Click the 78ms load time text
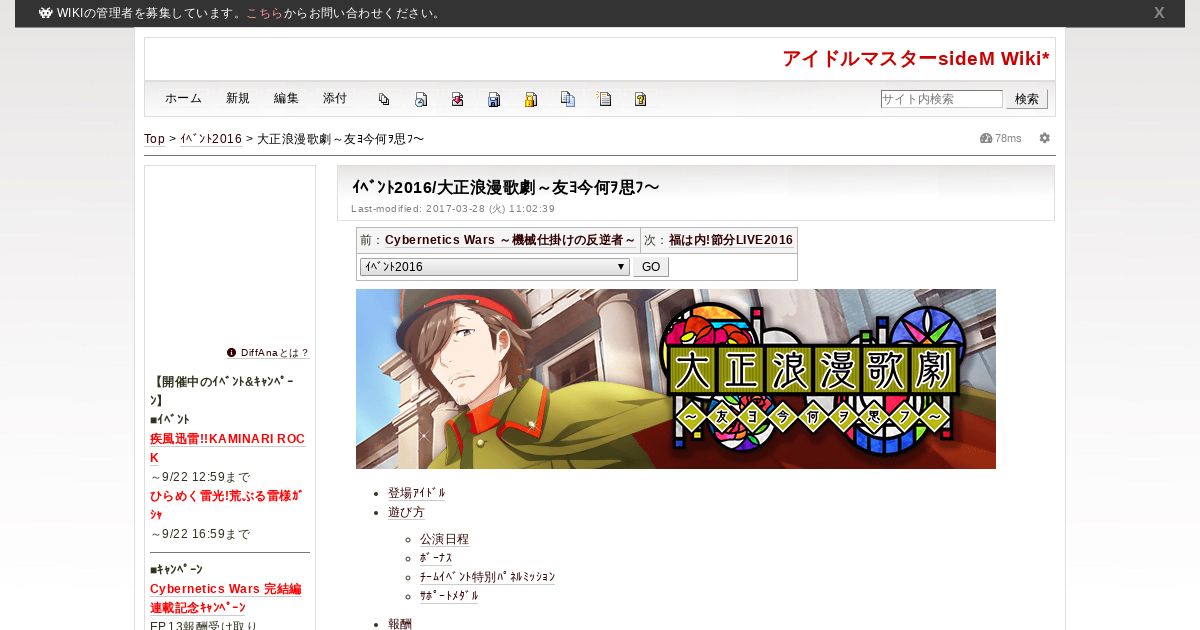This screenshot has height=630, width=1200. (1008, 138)
